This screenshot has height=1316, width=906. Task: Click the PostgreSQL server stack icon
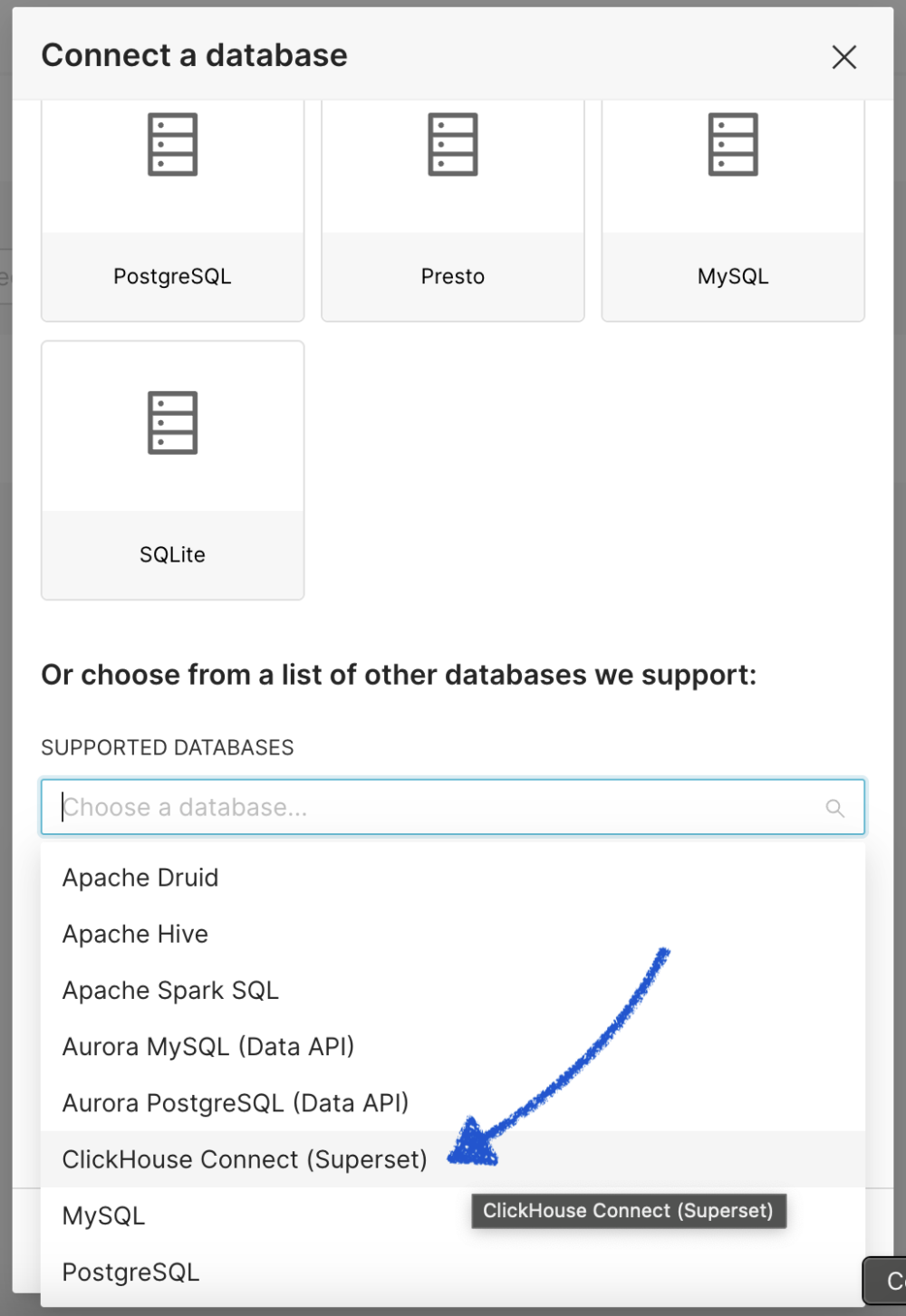tap(171, 145)
